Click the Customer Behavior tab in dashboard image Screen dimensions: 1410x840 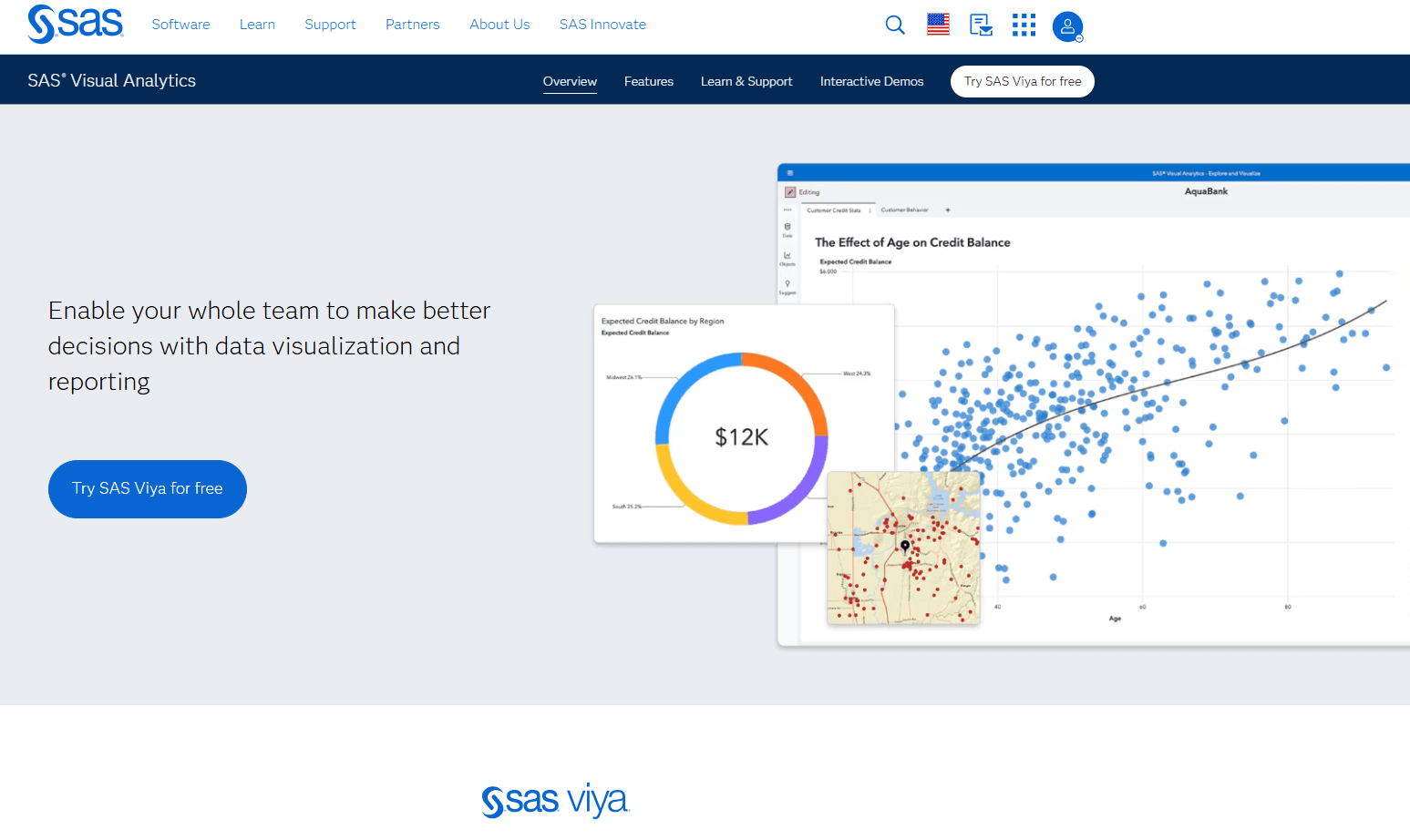904,210
